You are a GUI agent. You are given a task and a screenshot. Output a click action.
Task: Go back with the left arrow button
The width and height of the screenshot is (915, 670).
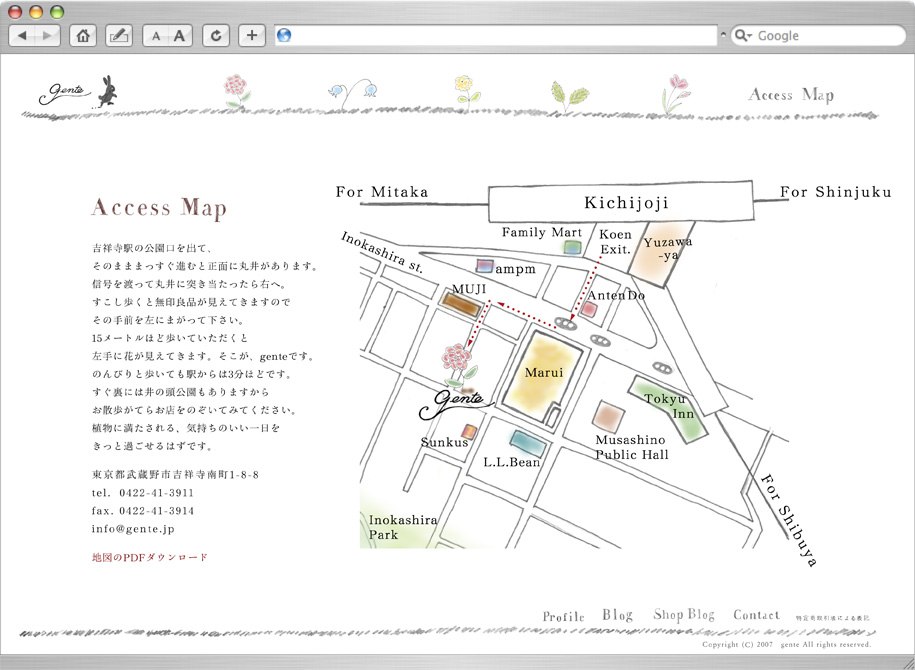23,36
